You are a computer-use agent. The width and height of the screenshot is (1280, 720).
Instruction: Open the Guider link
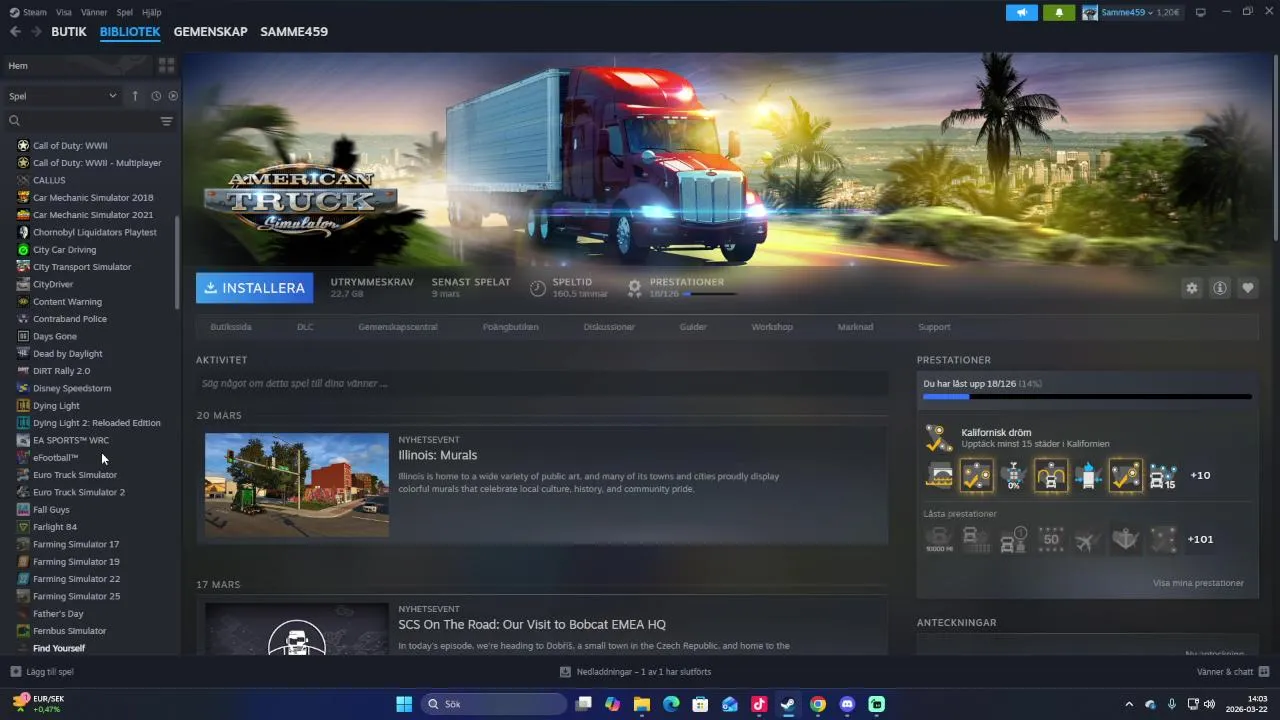point(693,327)
